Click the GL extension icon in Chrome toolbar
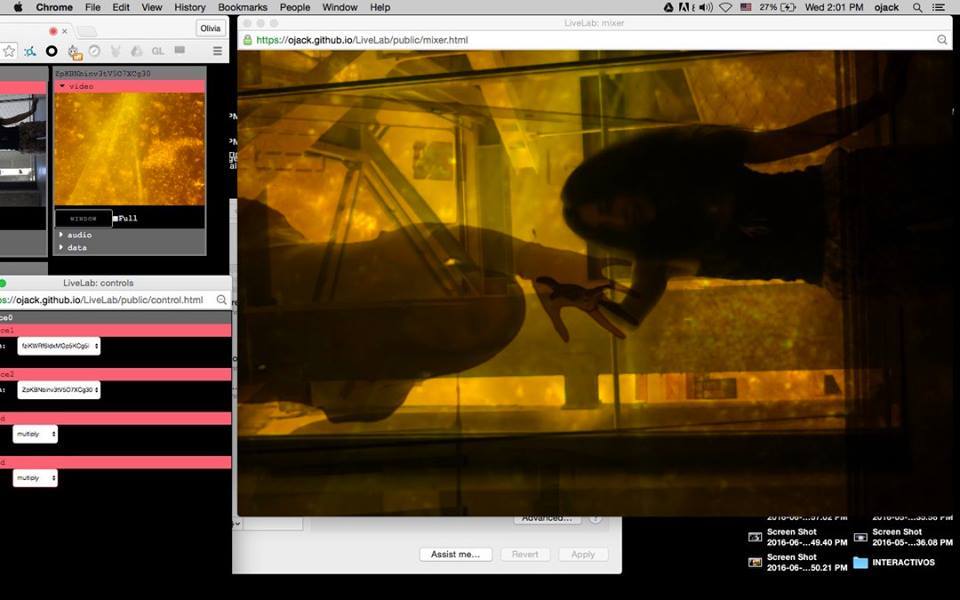This screenshot has width=960, height=600. pyautogui.click(x=157, y=51)
